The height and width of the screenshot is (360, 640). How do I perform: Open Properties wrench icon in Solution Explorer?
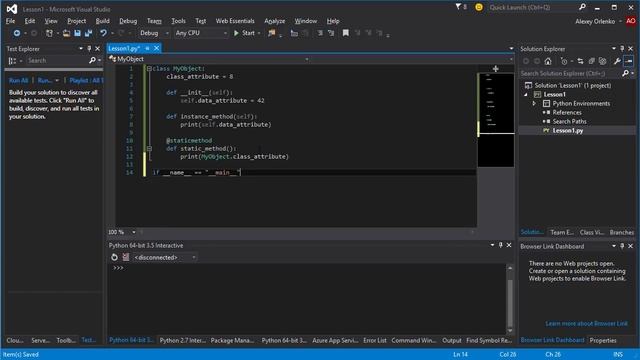point(617,61)
